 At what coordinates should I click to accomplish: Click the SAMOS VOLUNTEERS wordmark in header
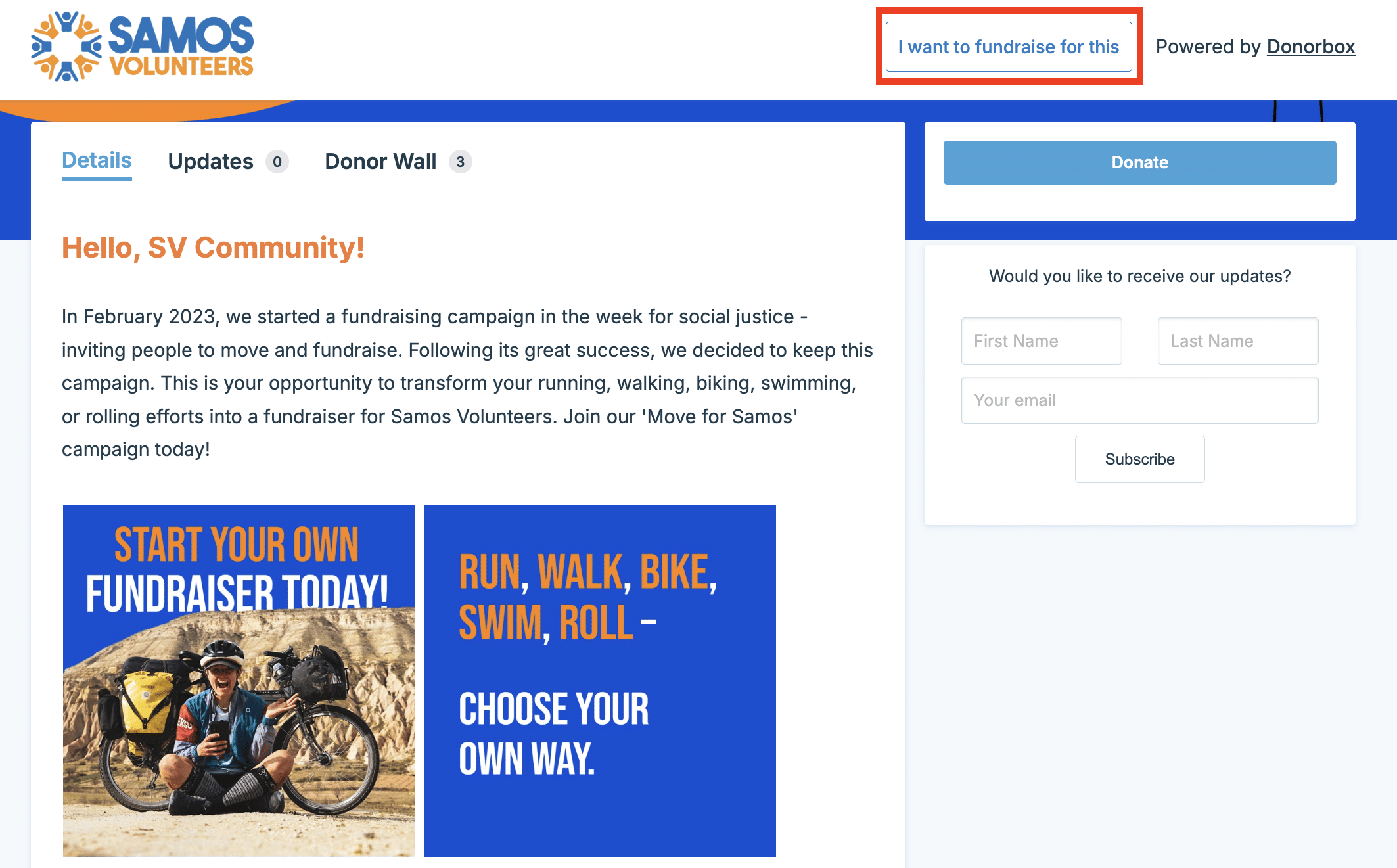pos(181,47)
